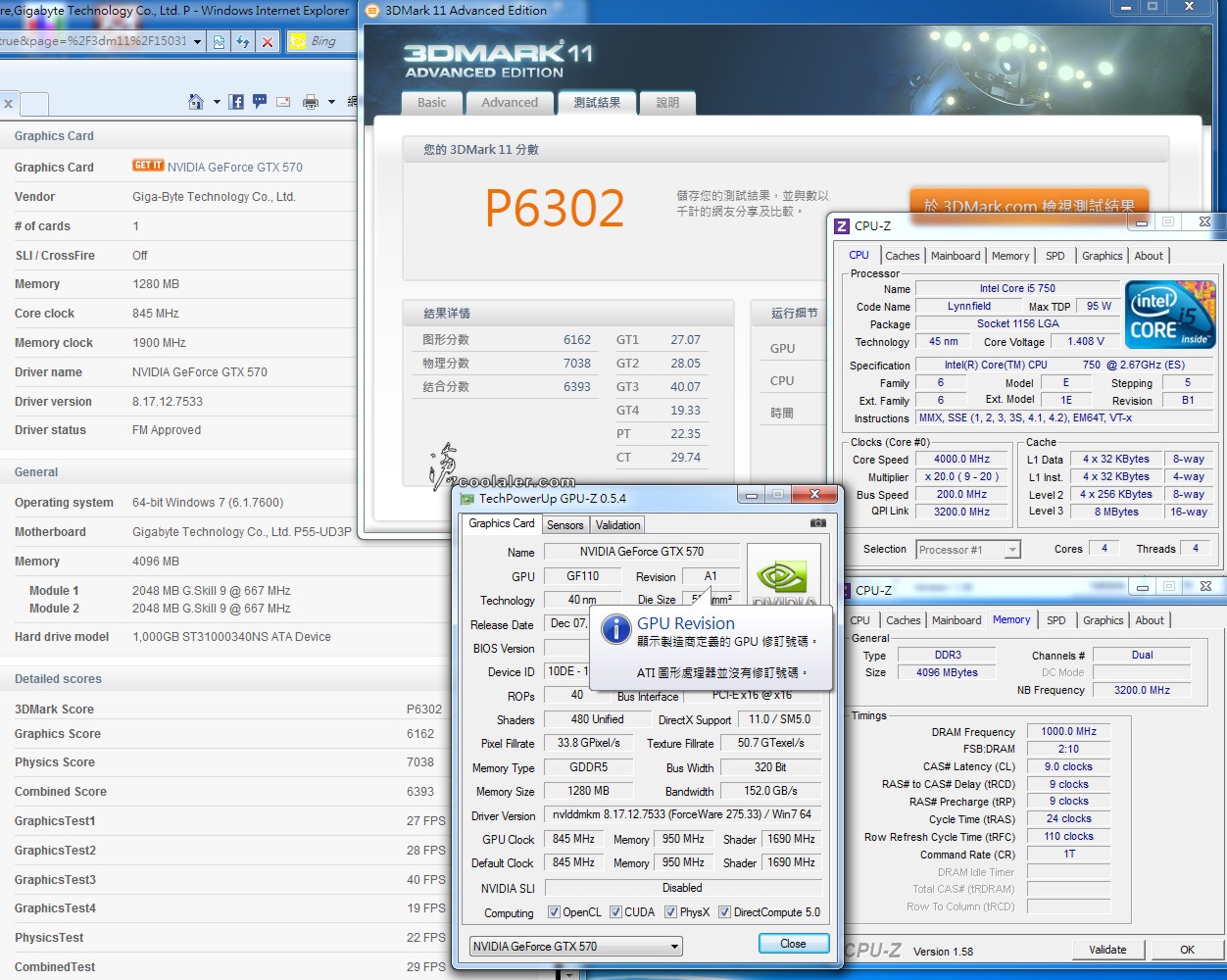Click the GPU-Z title bar chip icon
Screen dimensions: 1227x980
(467, 499)
